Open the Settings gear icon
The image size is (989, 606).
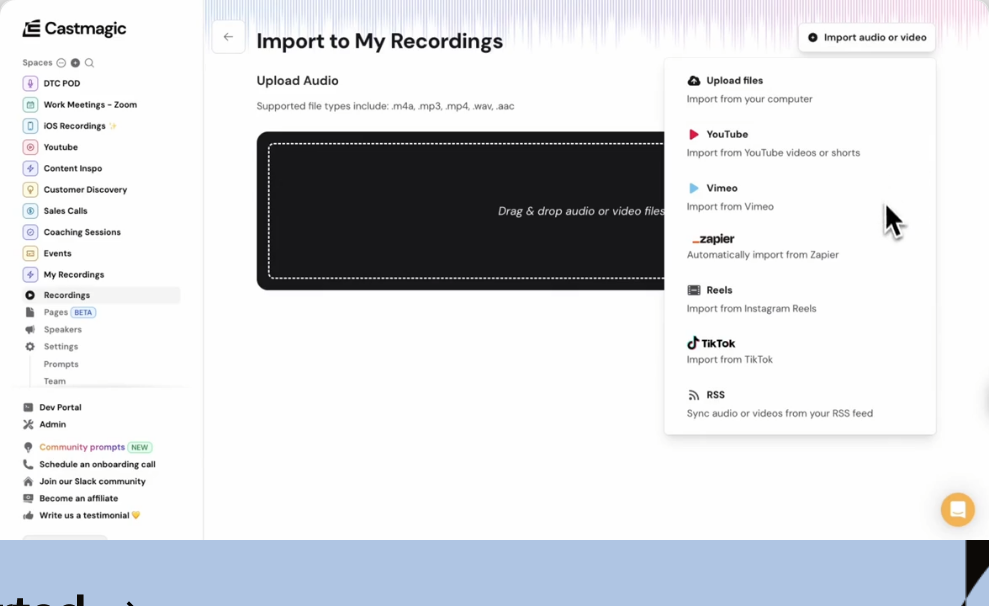pyautogui.click(x=30, y=346)
